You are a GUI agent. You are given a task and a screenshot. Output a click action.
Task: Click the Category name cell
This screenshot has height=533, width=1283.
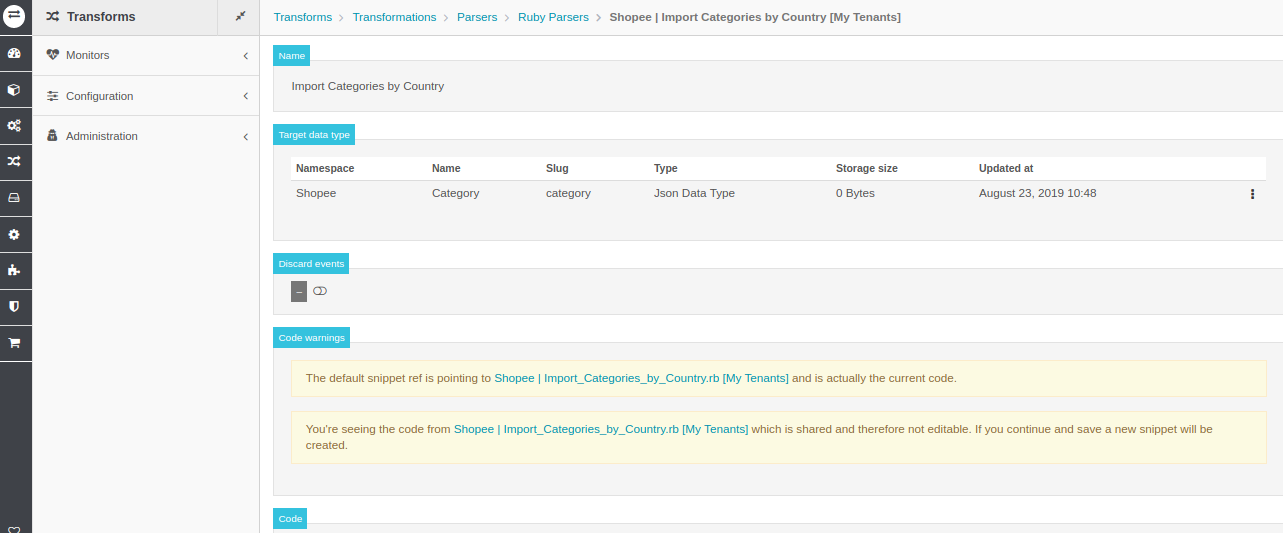[456, 193]
